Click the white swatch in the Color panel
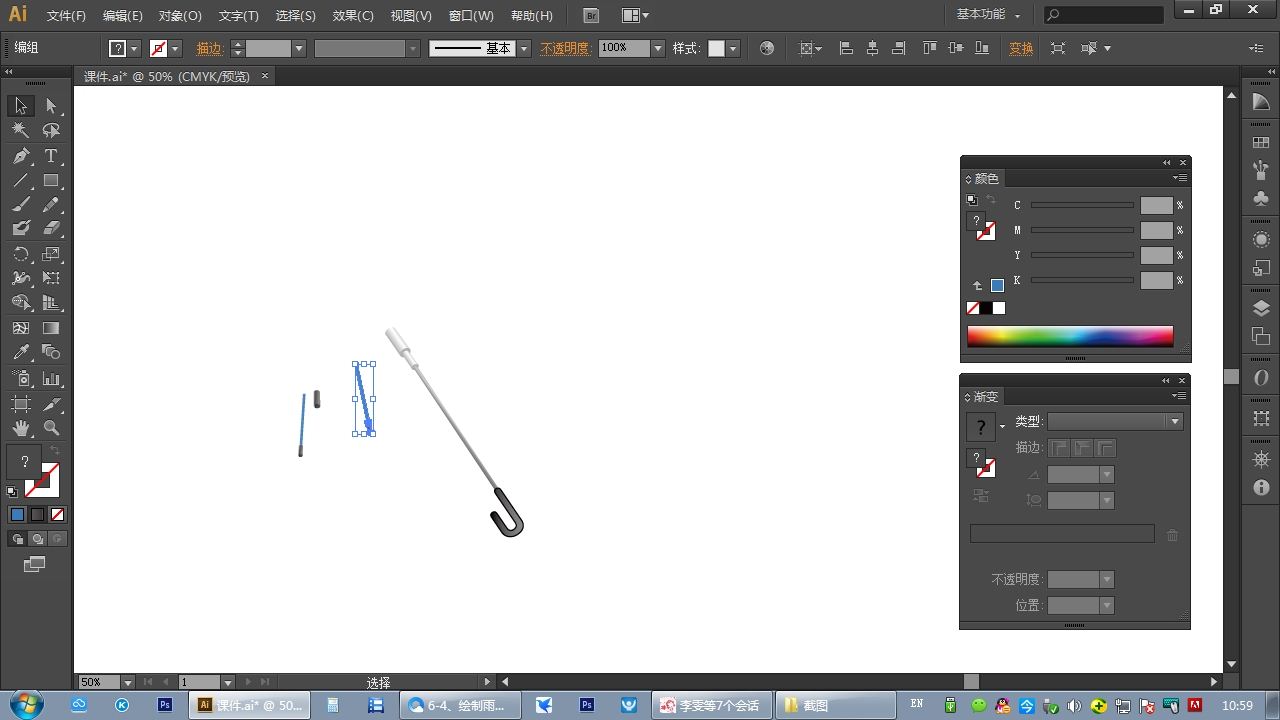This screenshot has width=1280, height=720. pyautogui.click(x=998, y=308)
